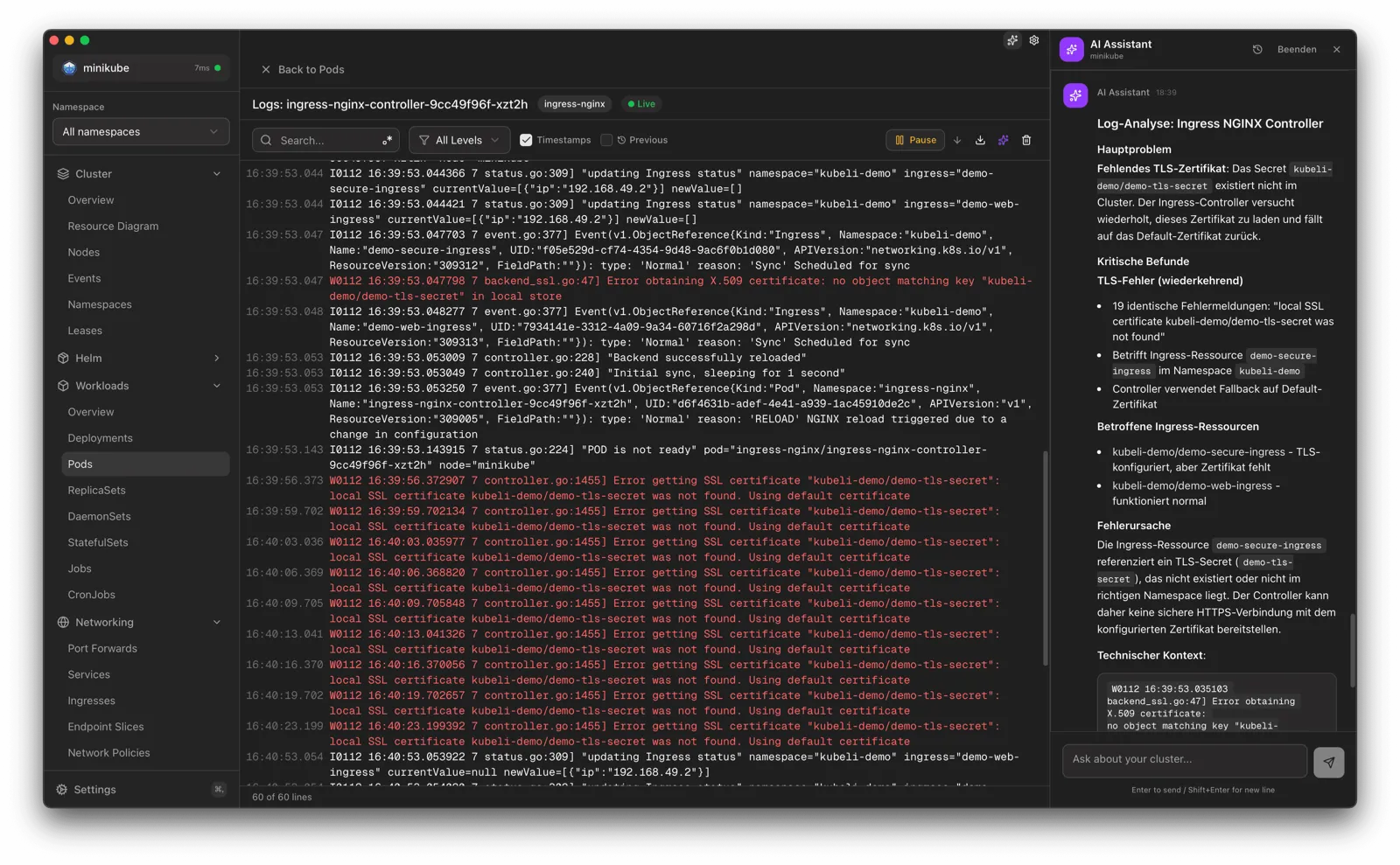Open settings gear icon in top bar
1400x865 pixels.
[x=1034, y=40]
